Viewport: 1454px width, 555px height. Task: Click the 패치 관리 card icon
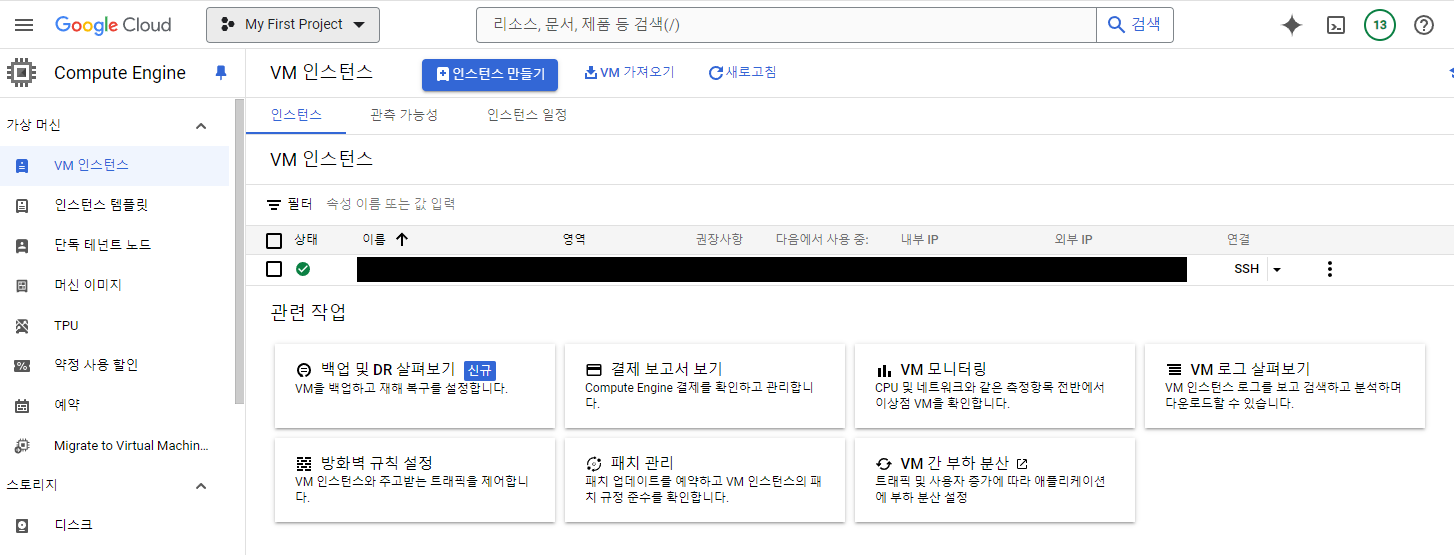(x=594, y=464)
